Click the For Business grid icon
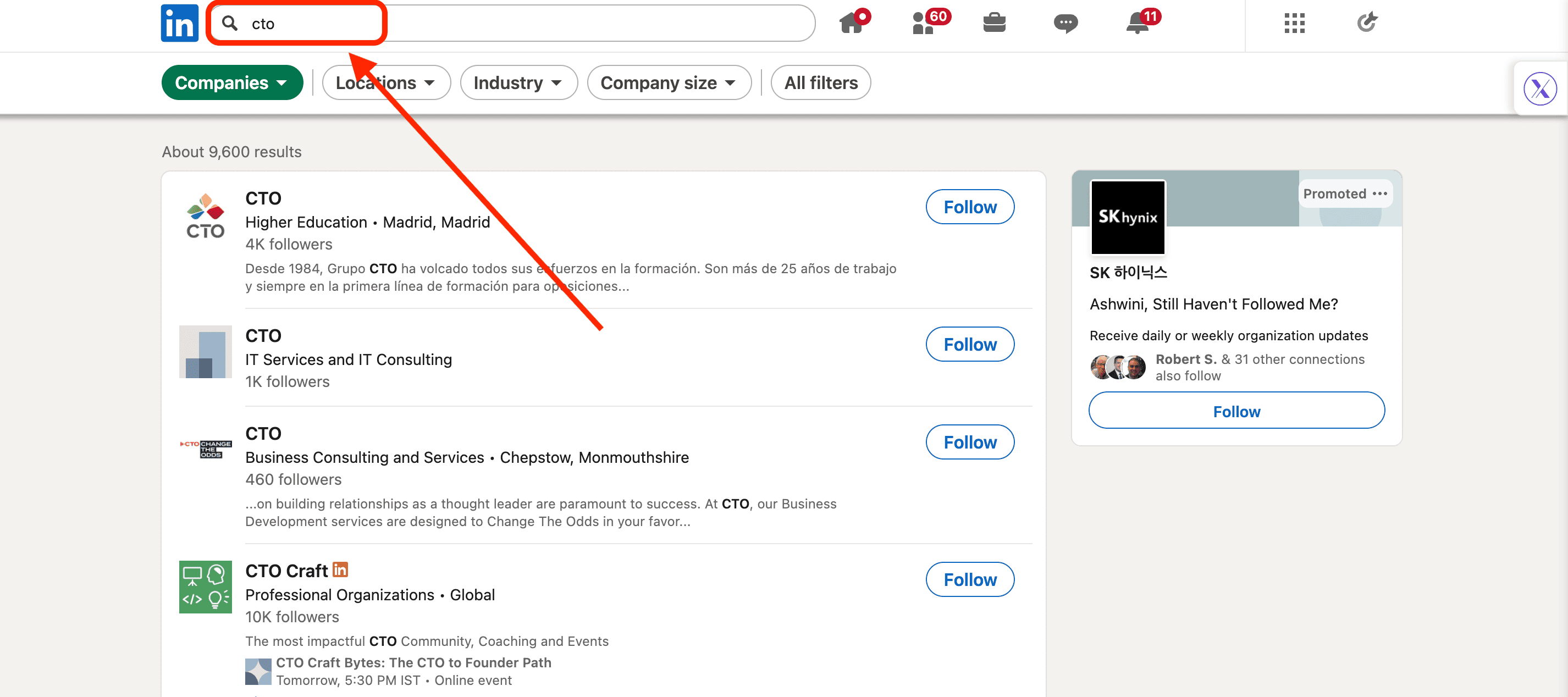The height and width of the screenshot is (697, 1568). click(x=1294, y=23)
